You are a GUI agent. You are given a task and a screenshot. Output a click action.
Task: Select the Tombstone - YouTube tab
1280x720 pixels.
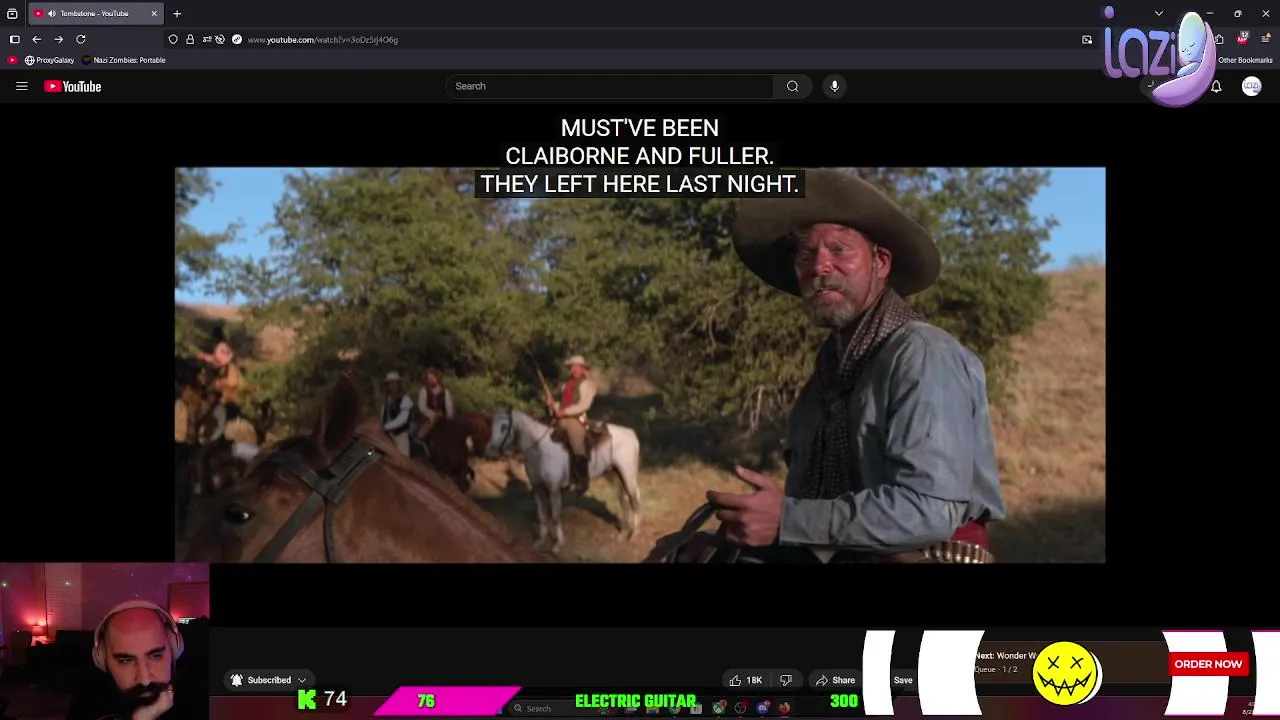coord(96,14)
